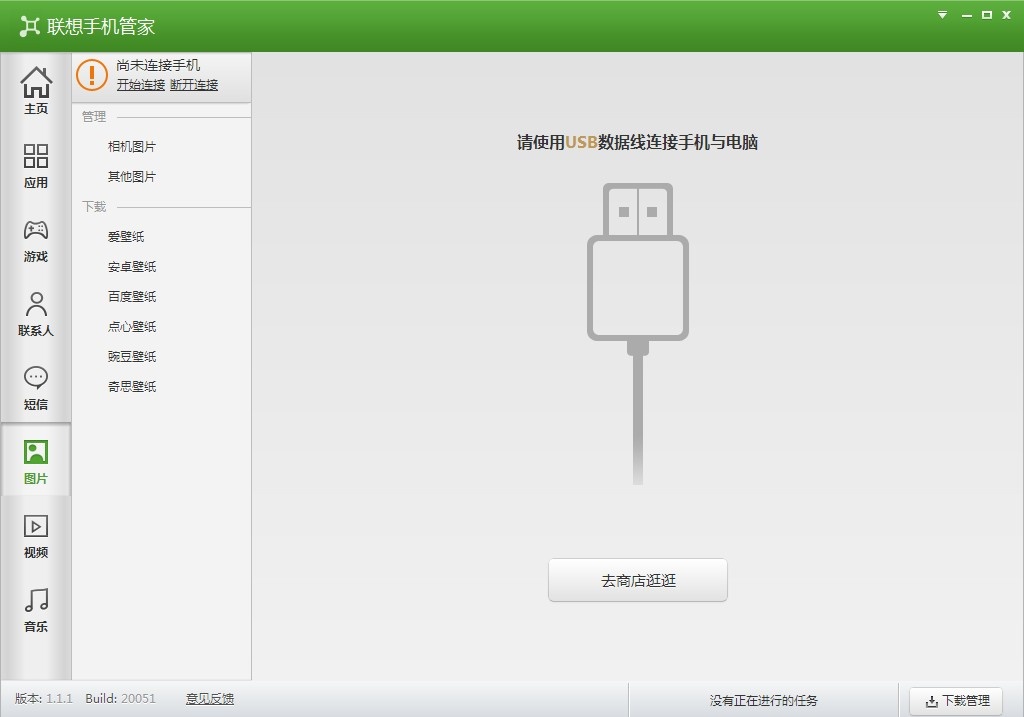
Task: Open the 短信 messages section
Action: tap(36, 387)
